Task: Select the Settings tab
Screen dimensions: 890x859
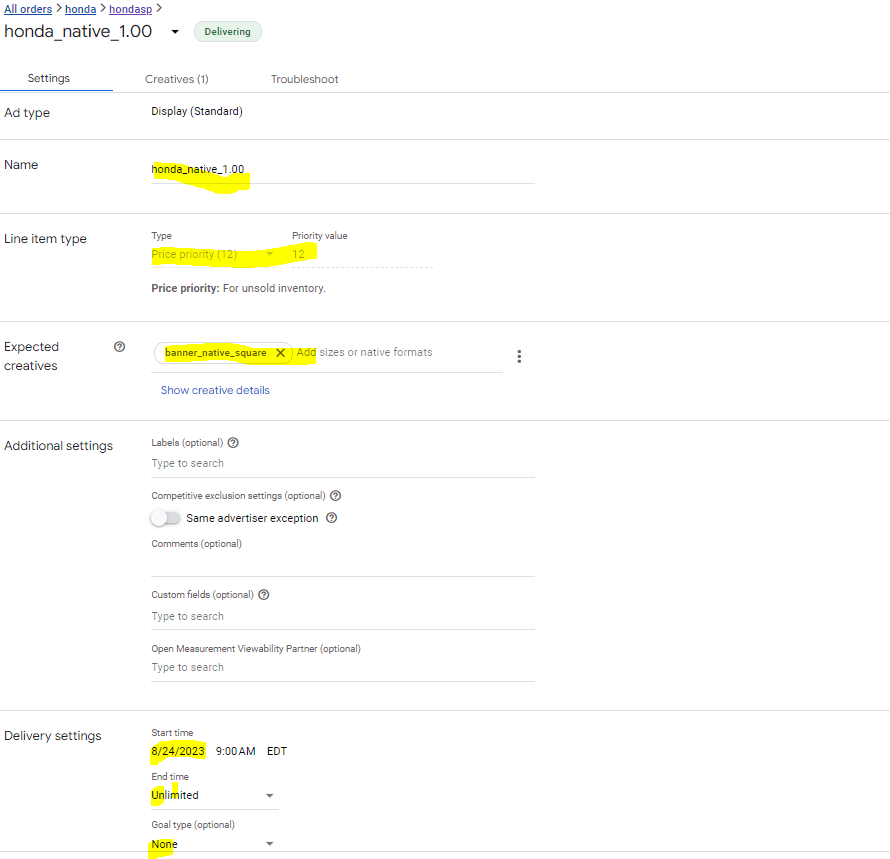Action: coord(48,79)
